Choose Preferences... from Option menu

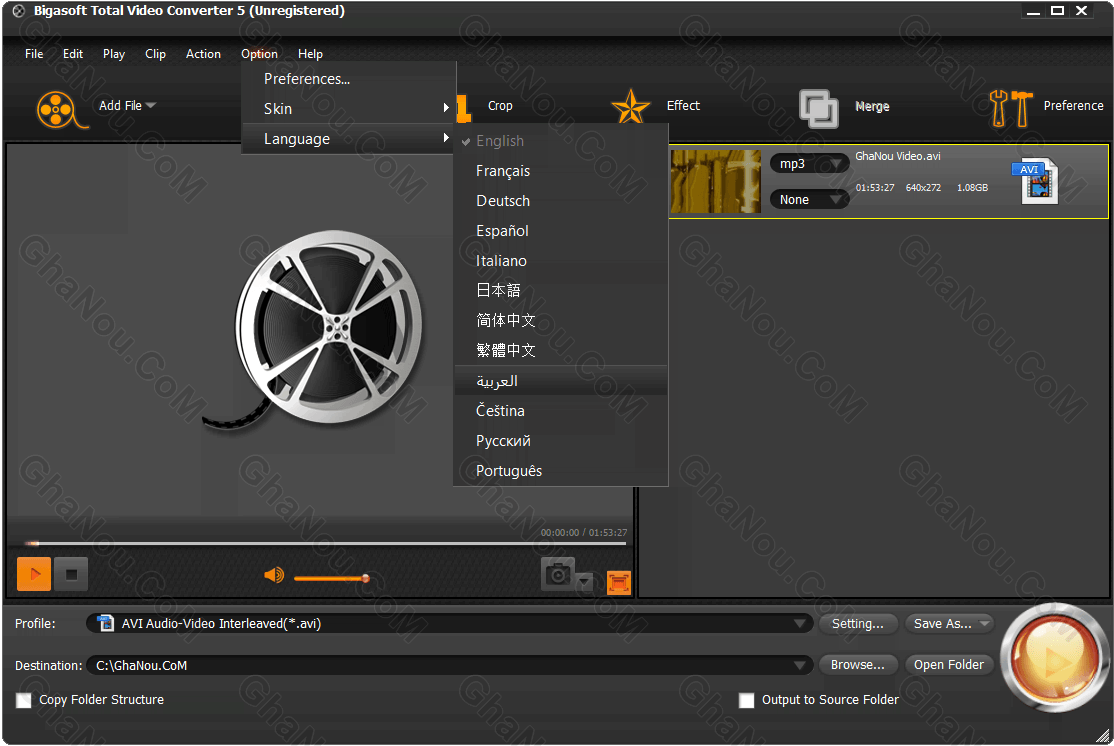pyautogui.click(x=349, y=79)
